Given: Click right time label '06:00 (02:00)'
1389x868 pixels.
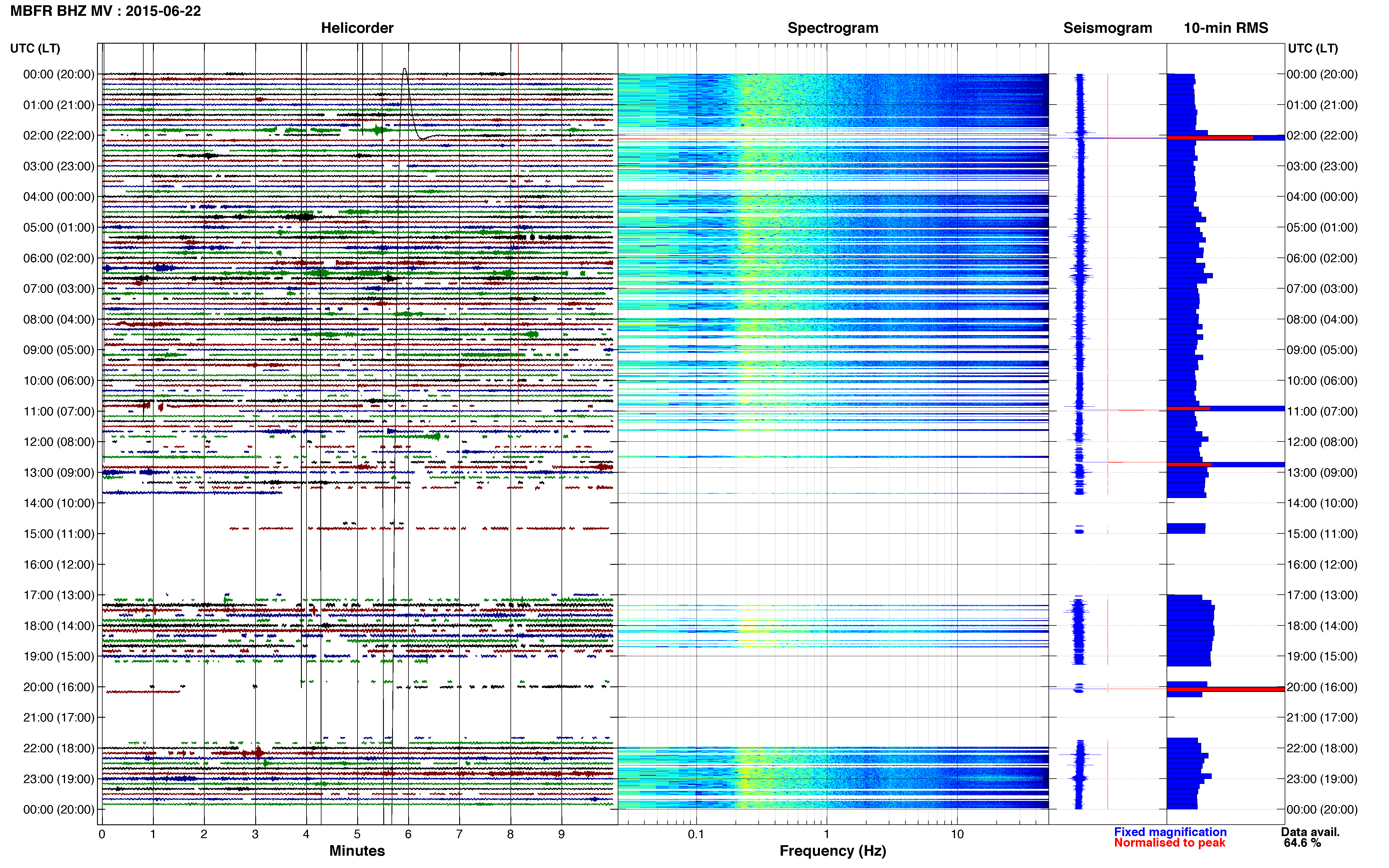Looking at the screenshot, I should 1322,258.
